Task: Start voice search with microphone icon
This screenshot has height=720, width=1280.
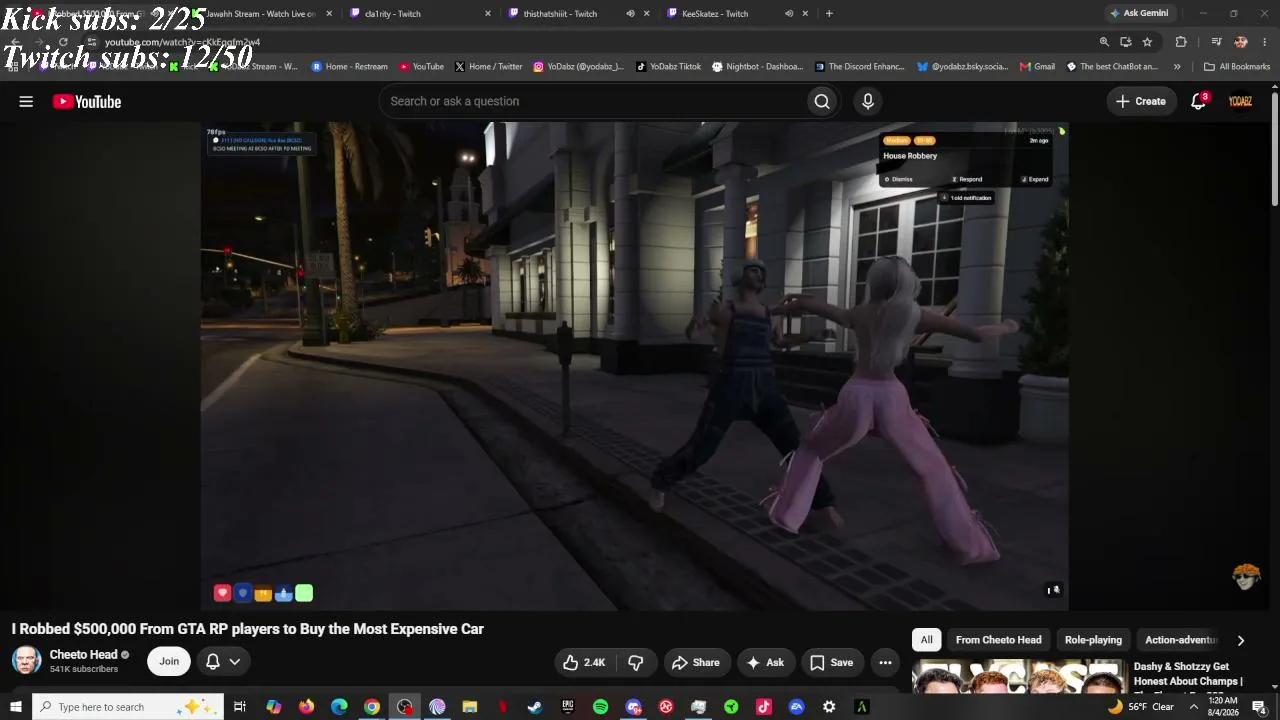Action: tap(868, 101)
